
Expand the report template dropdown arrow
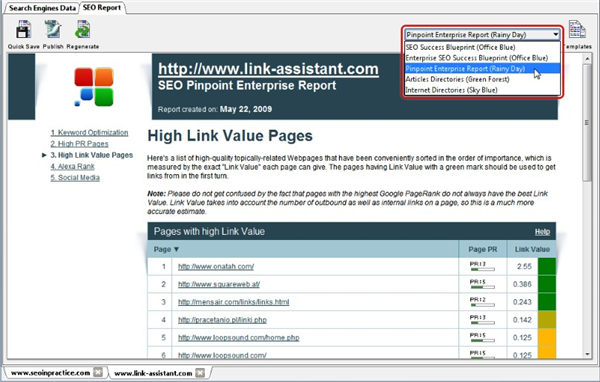[x=555, y=35]
